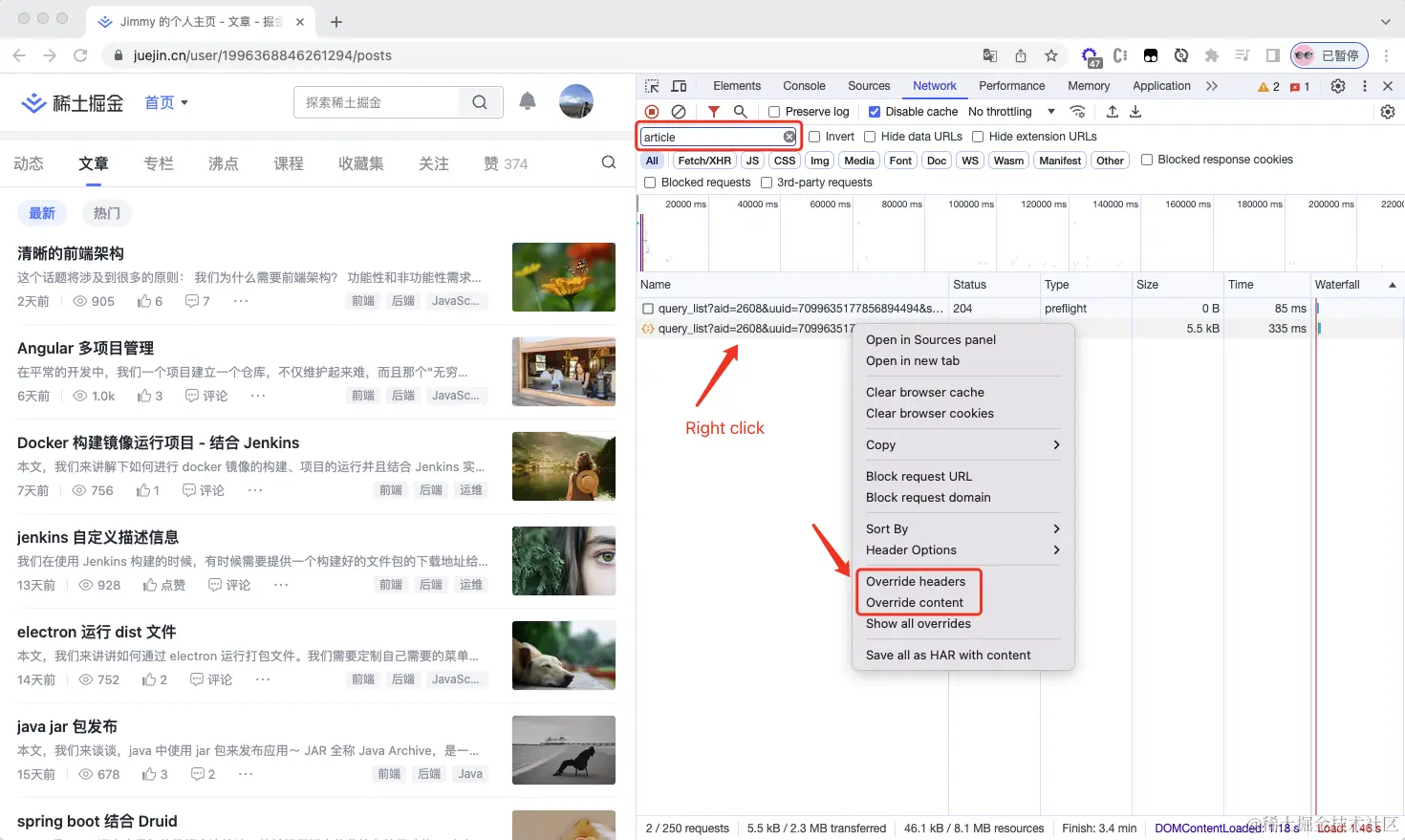The height and width of the screenshot is (840, 1405).
Task: Check Hide data URLs
Action: [x=870, y=137]
